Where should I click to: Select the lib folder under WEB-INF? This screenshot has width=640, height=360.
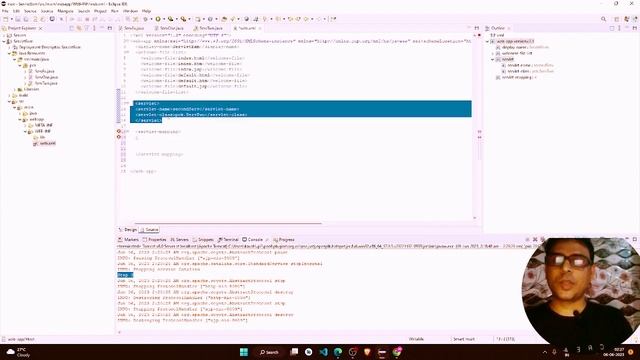click(39, 138)
